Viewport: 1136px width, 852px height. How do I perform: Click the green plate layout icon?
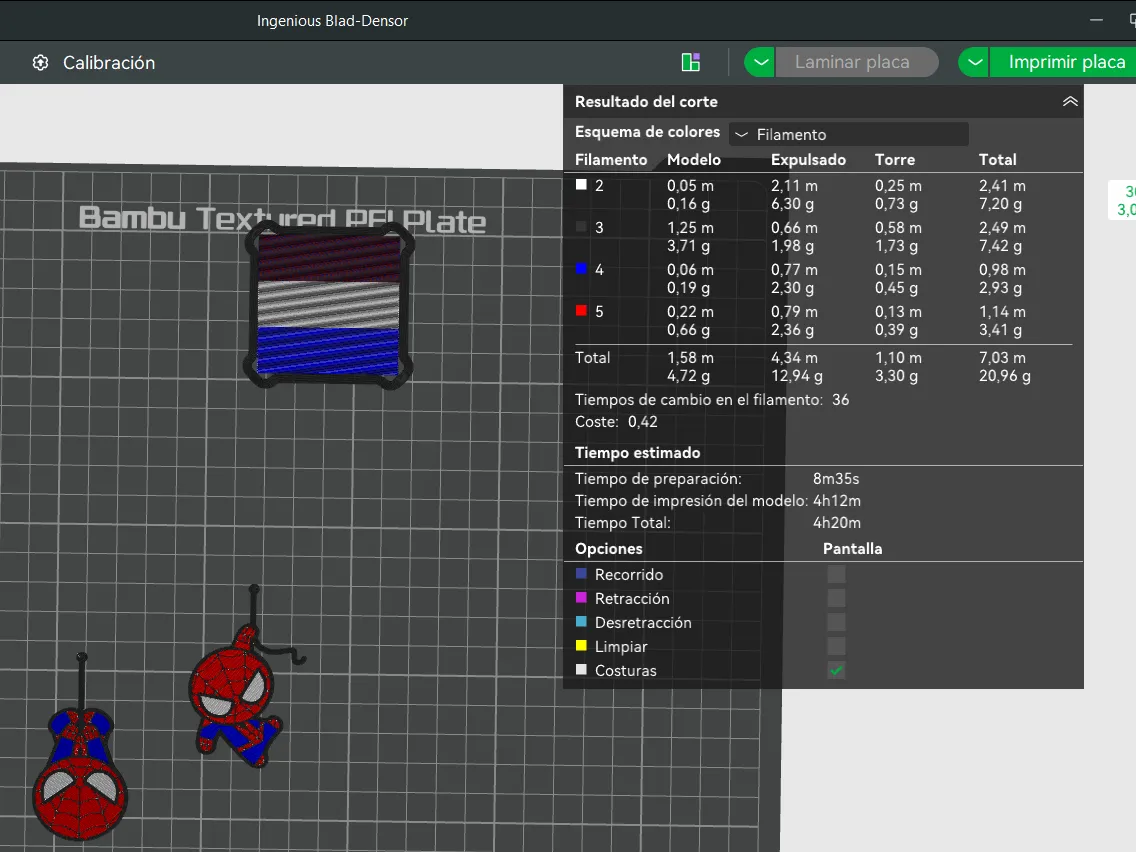tap(691, 62)
